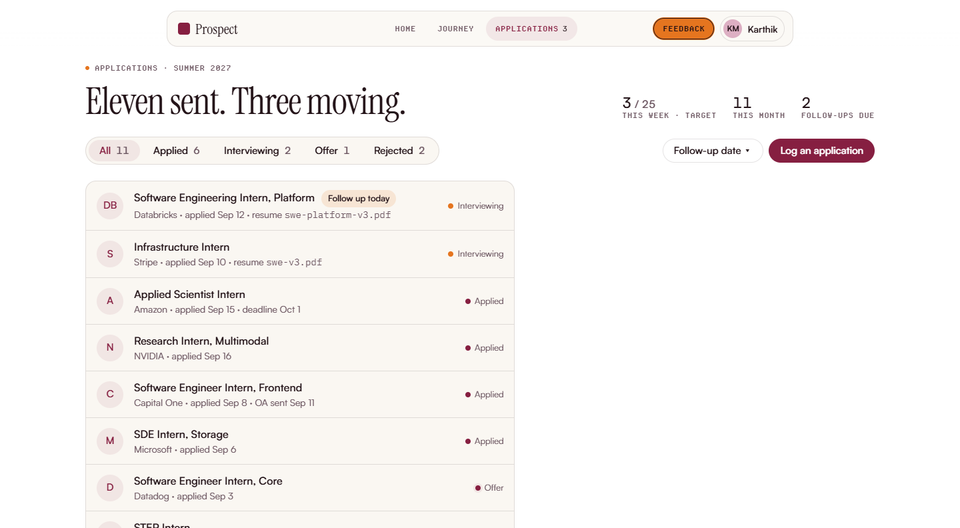Click the Applied status on Microsoft row
The width and height of the screenshot is (960, 528).
484,441
